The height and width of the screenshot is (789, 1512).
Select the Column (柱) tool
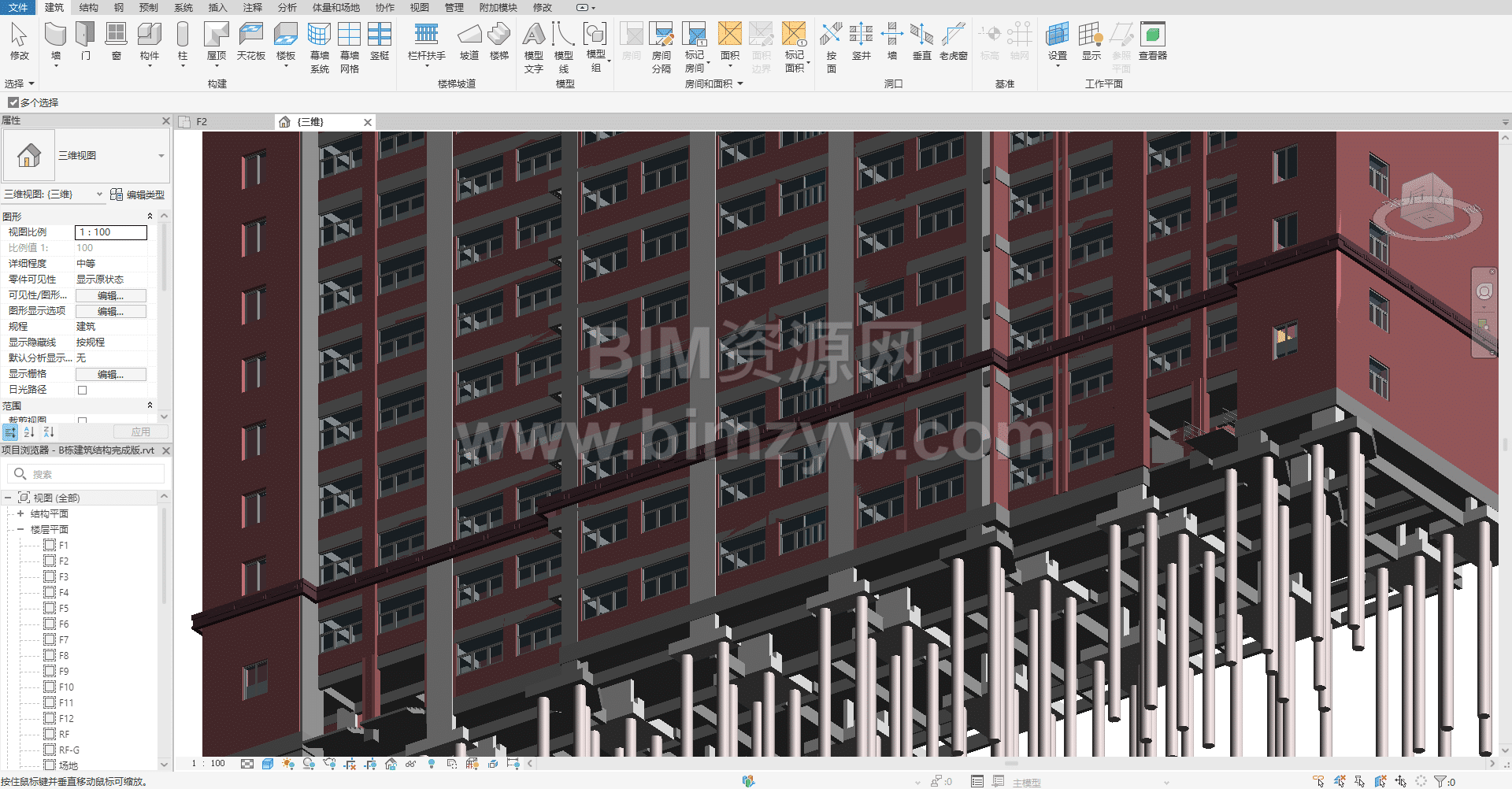(x=183, y=42)
